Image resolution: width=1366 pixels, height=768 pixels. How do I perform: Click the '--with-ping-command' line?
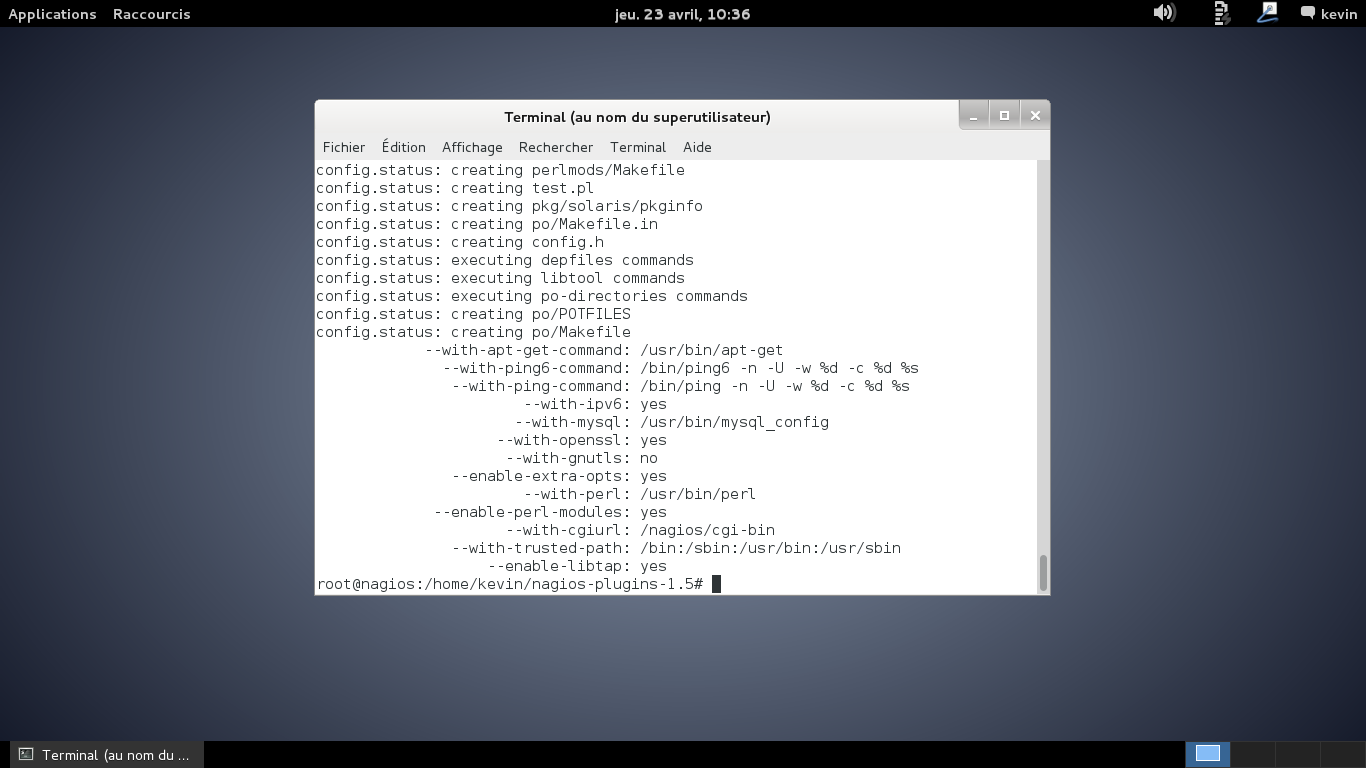[x=681, y=386]
